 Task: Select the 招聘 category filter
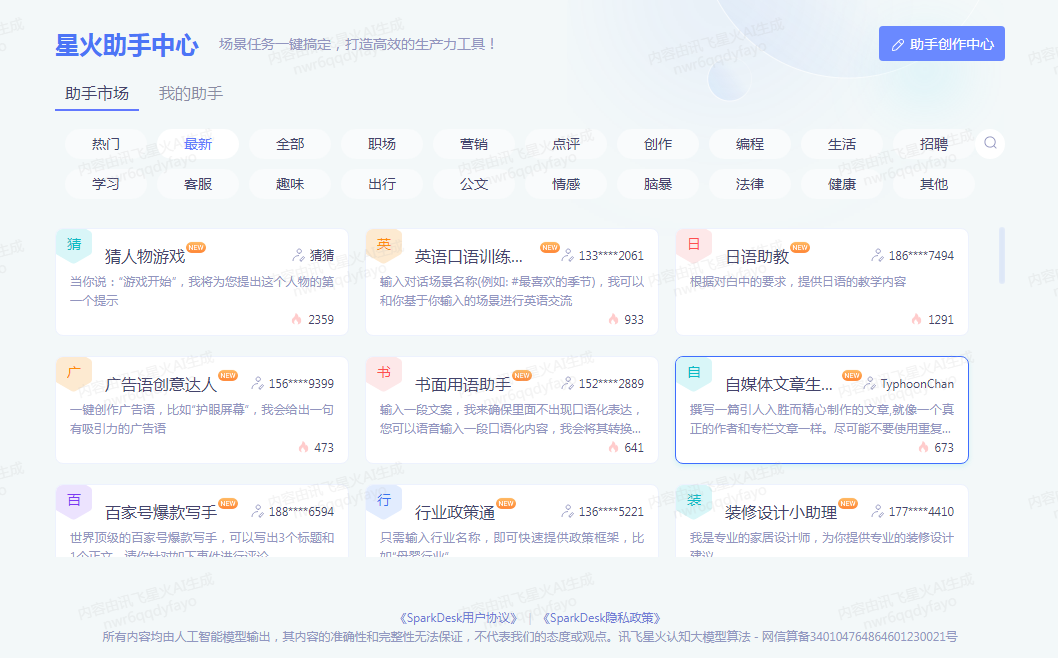[x=934, y=144]
